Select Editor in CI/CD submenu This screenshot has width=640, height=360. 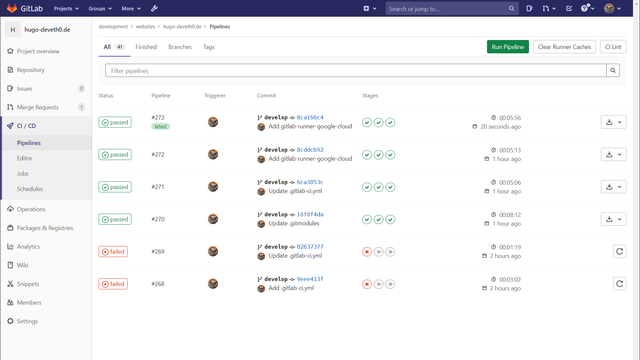[24, 158]
